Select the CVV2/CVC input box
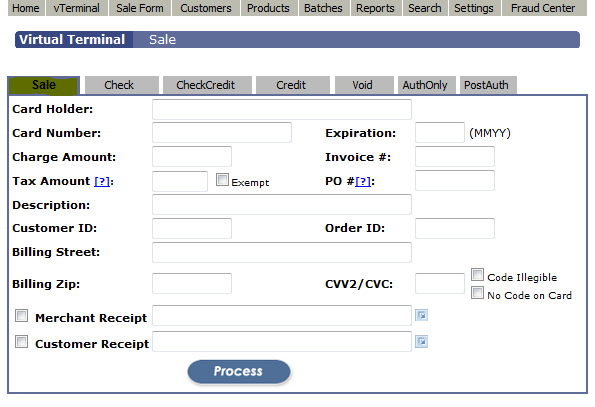The image size is (595, 407). coord(439,283)
